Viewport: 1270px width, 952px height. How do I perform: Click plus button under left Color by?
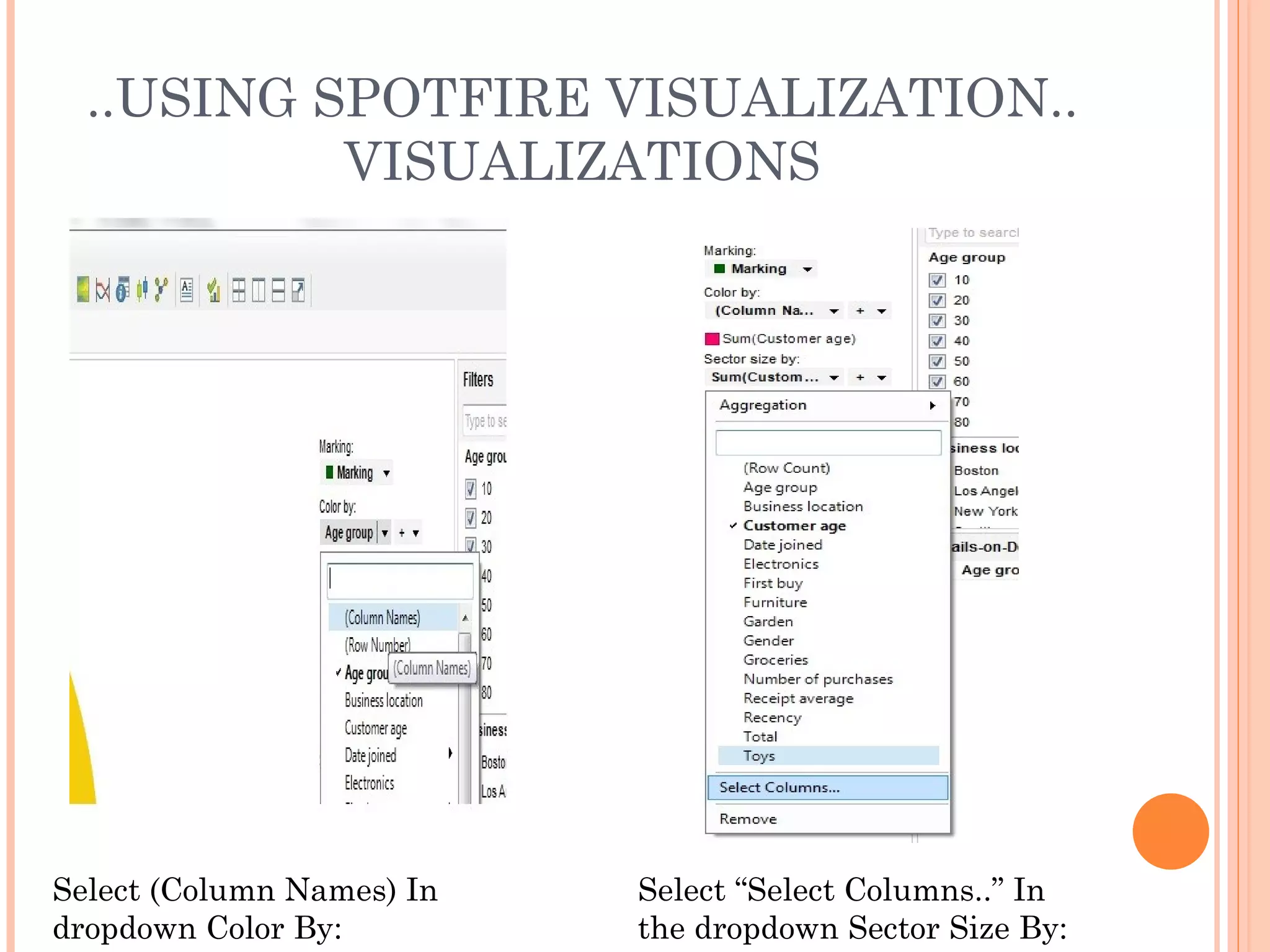402,533
